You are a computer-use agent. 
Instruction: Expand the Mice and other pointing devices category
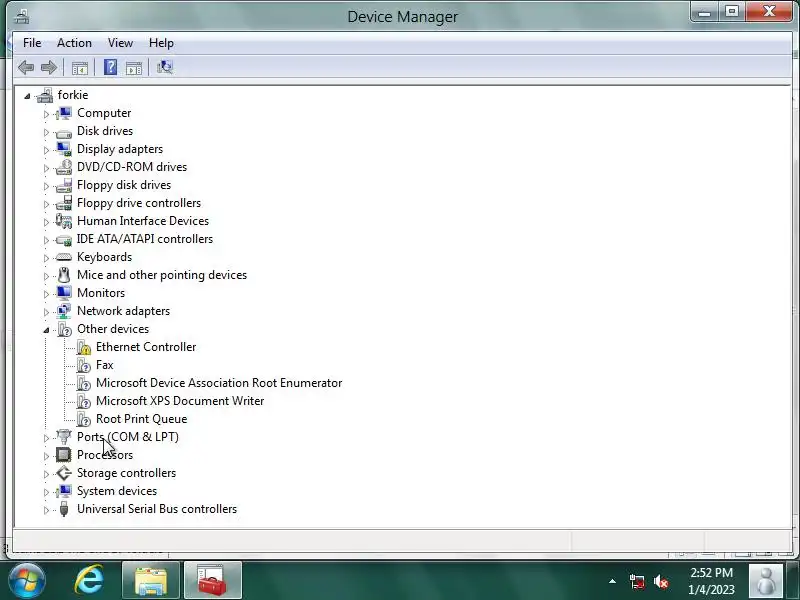46,276
